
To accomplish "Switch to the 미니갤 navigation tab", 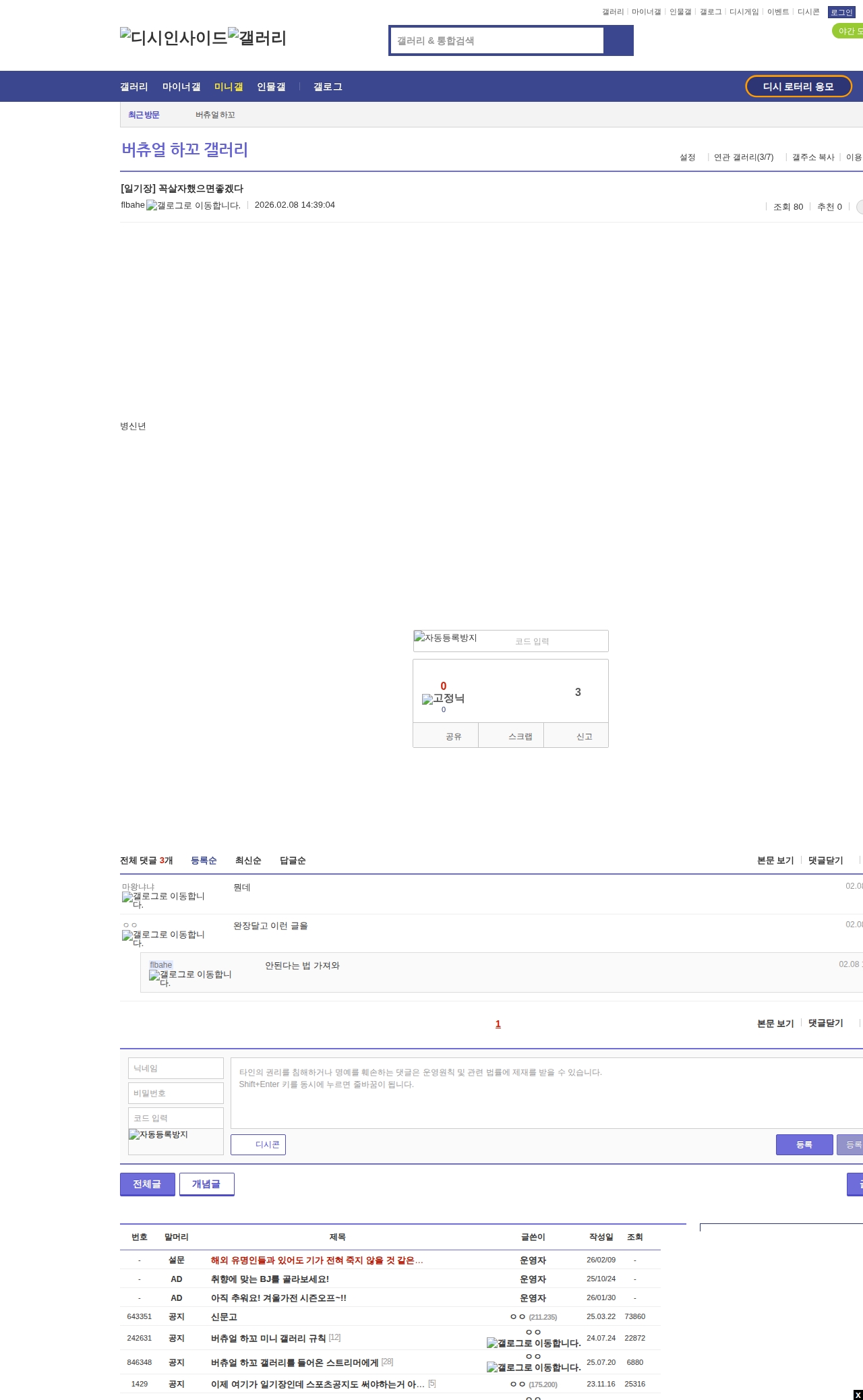I will click(229, 87).
